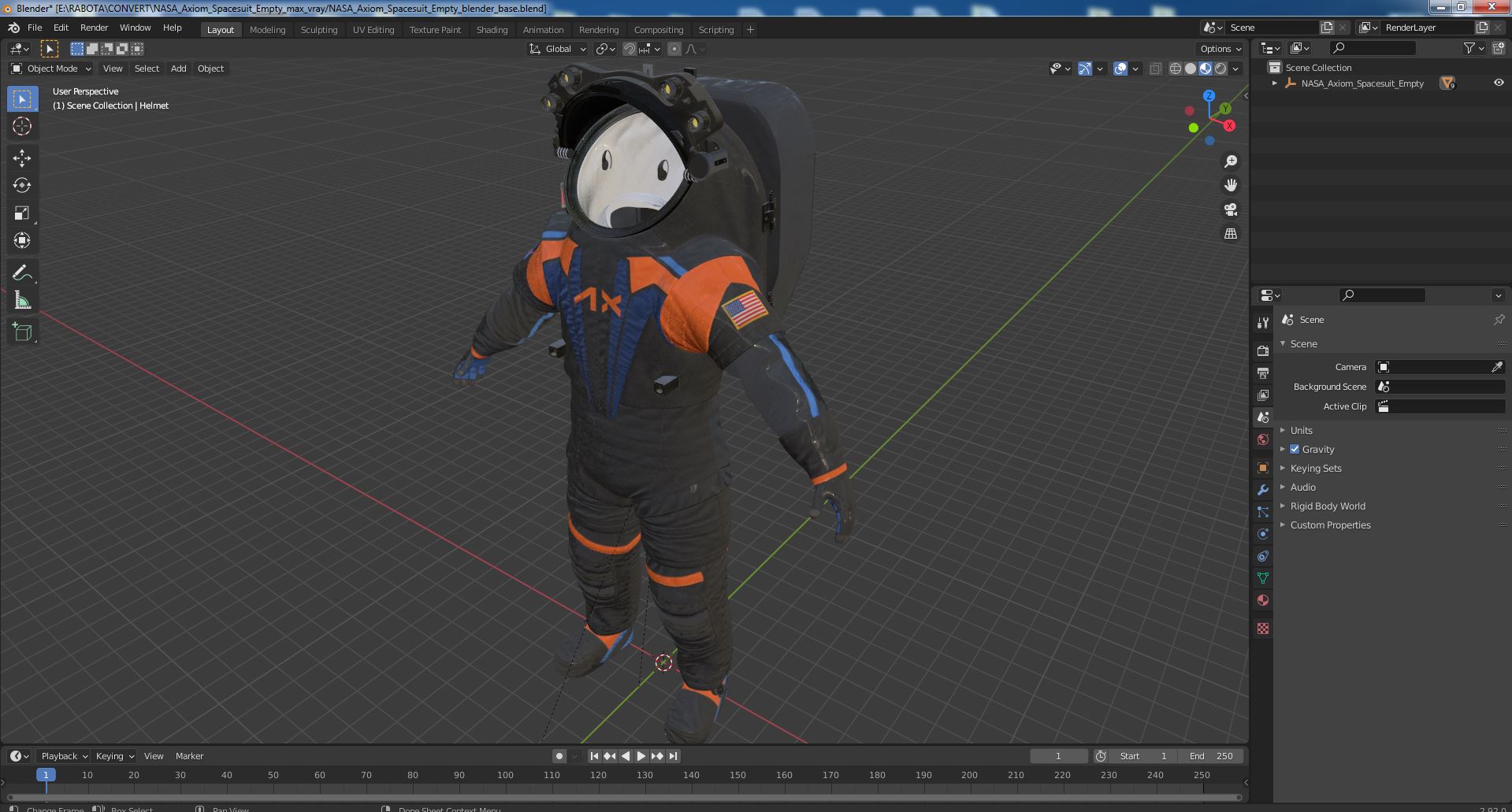Open the Options dropdown

(x=1220, y=49)
